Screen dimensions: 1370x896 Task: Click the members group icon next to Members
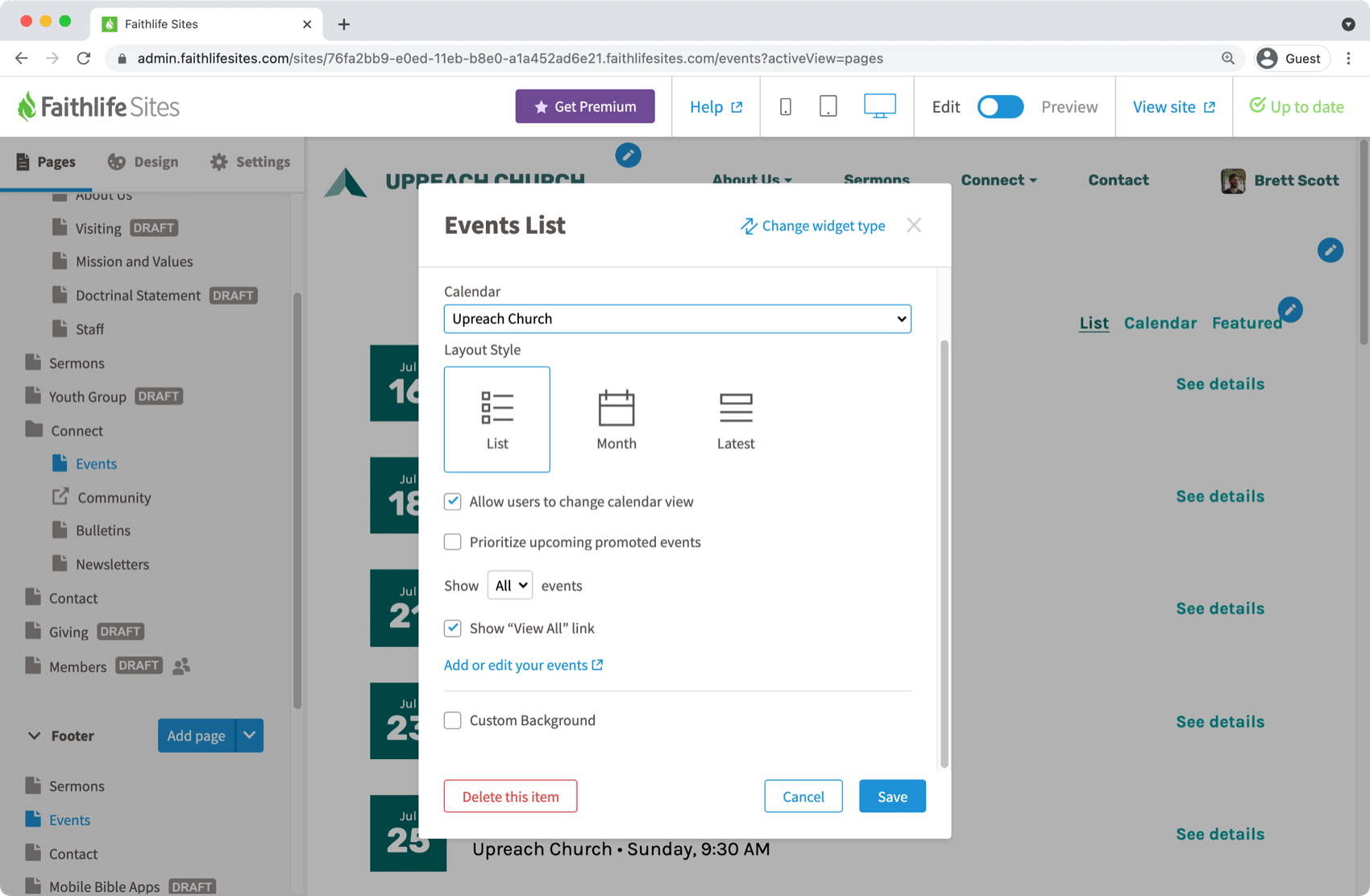click(181, 666)
